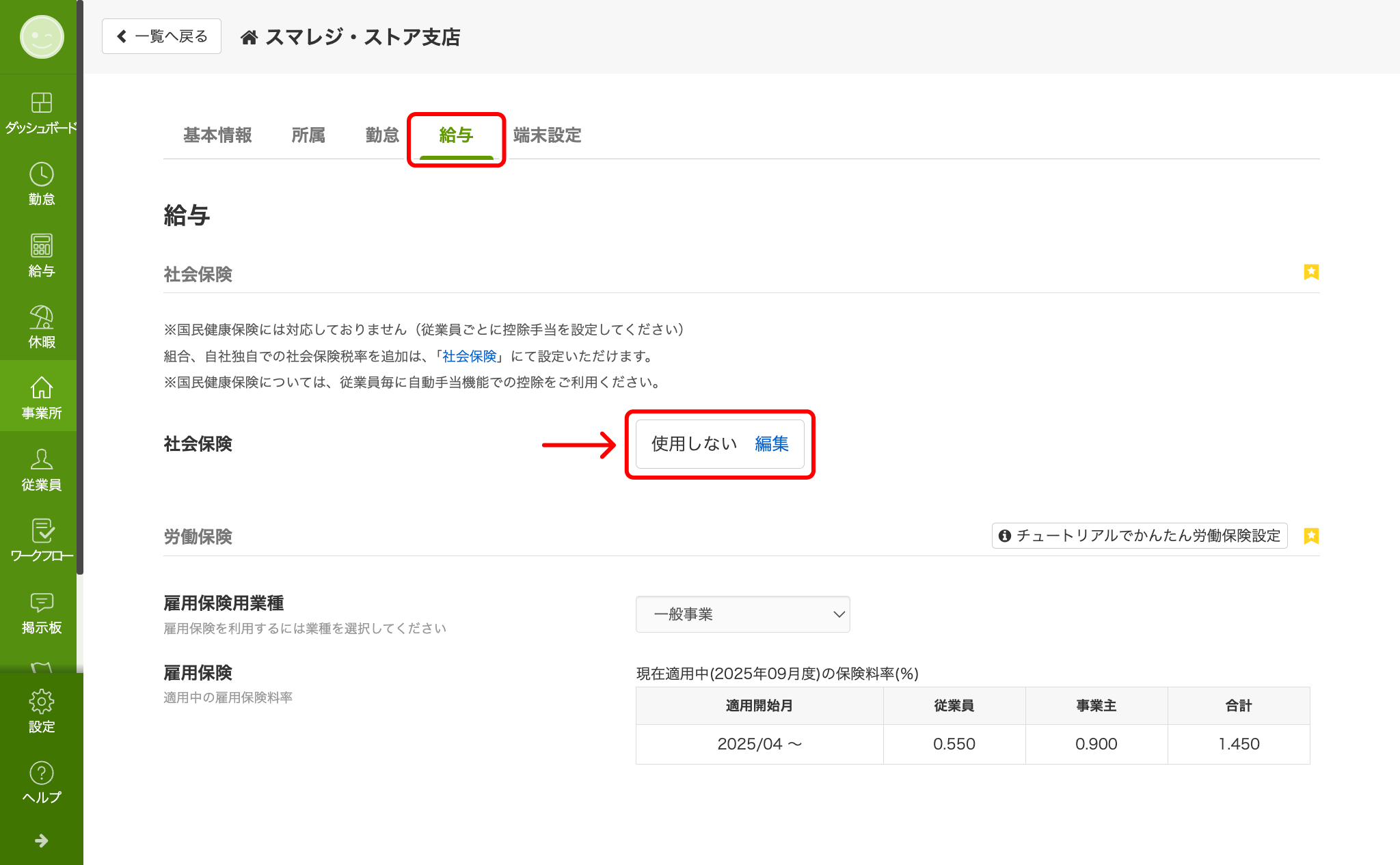Switch to the 基本情報 tab
Screen dimensions: 1400x865
tap(217, 135)
